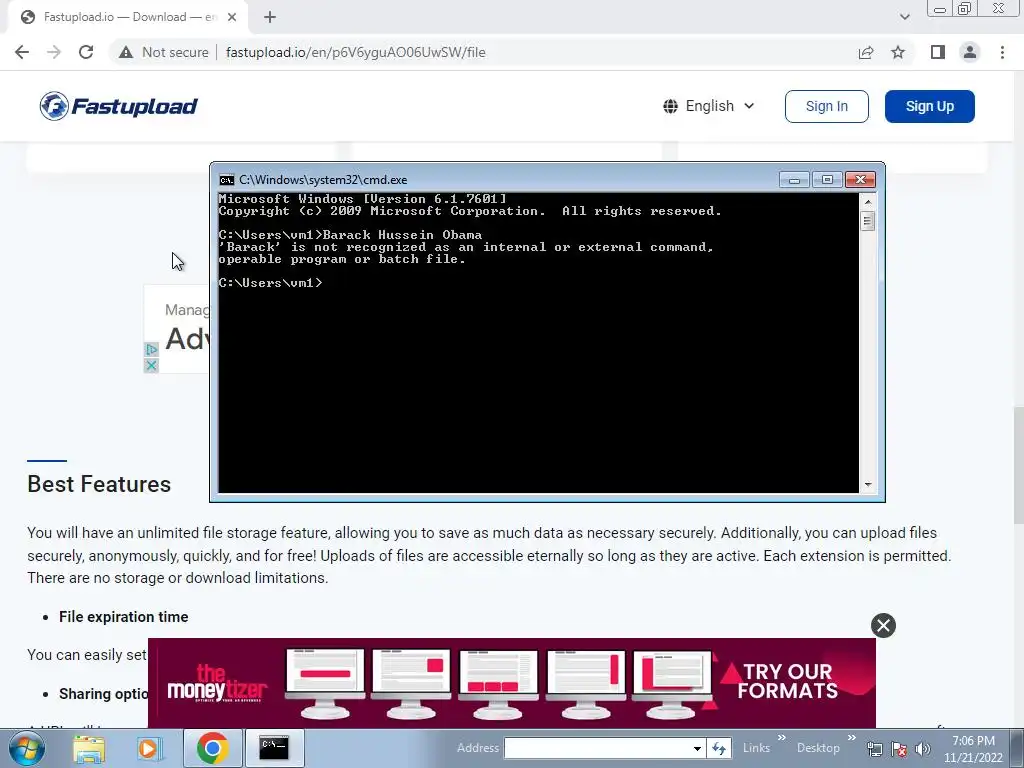This screenshot has width=1024, height=768.
Task: Click the Sign In button
Action: click(827, 106)
